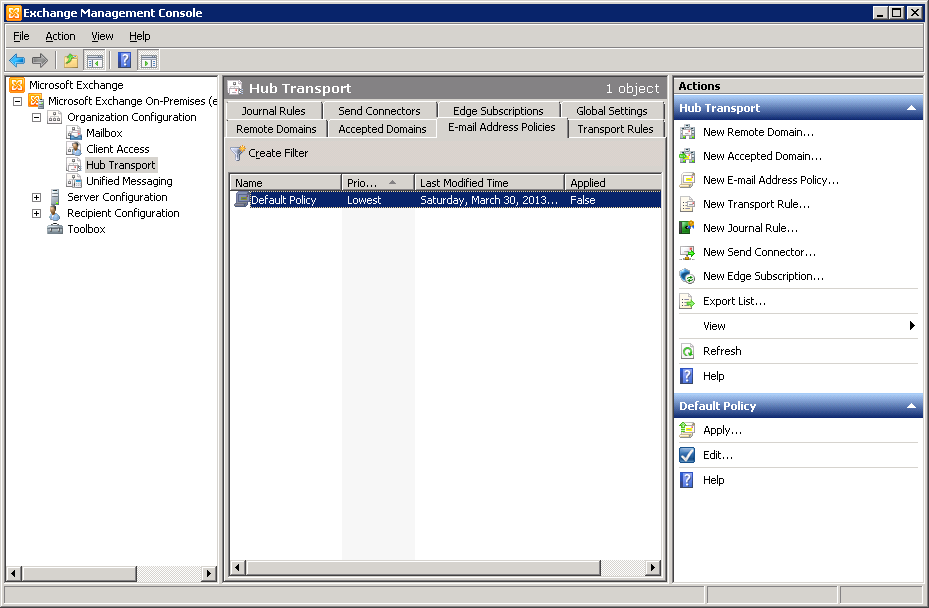Click the Server Configuration tree icon

pos(55,197)
